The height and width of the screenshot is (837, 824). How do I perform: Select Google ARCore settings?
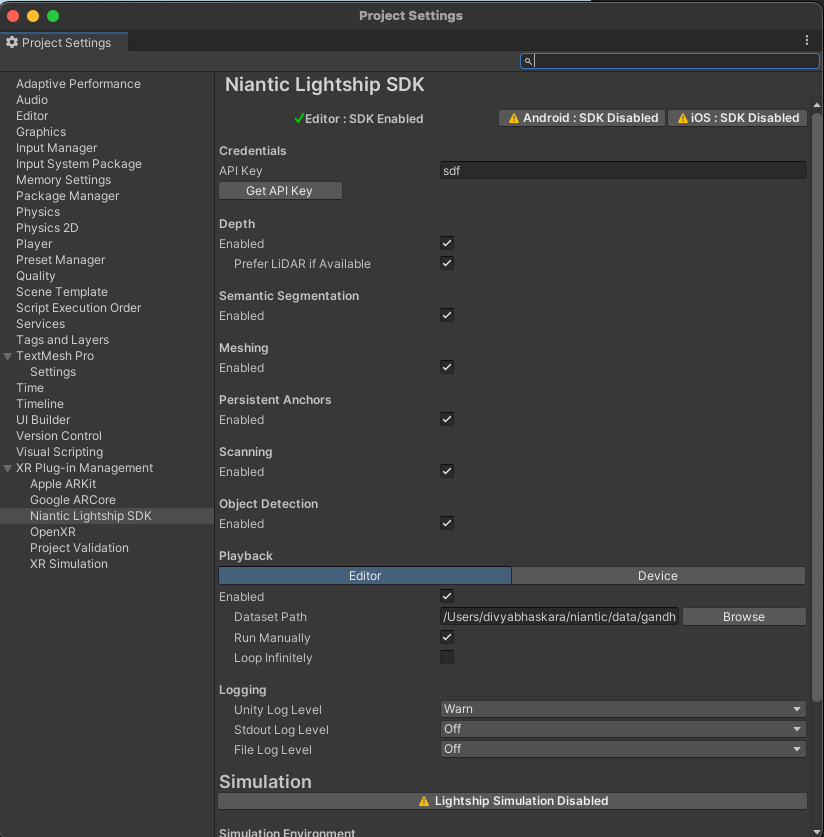coord(73,500)
